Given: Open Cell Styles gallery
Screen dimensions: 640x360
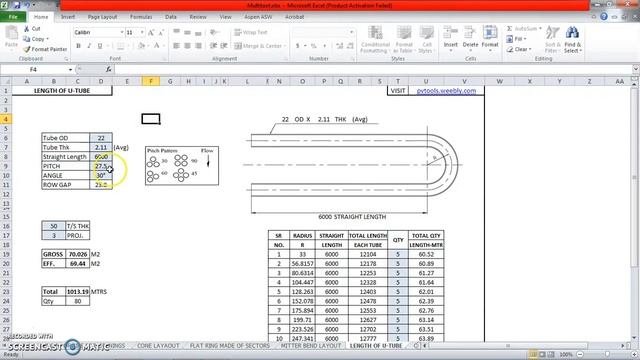Looking at the screenshot, I should [x=427, y=39].
